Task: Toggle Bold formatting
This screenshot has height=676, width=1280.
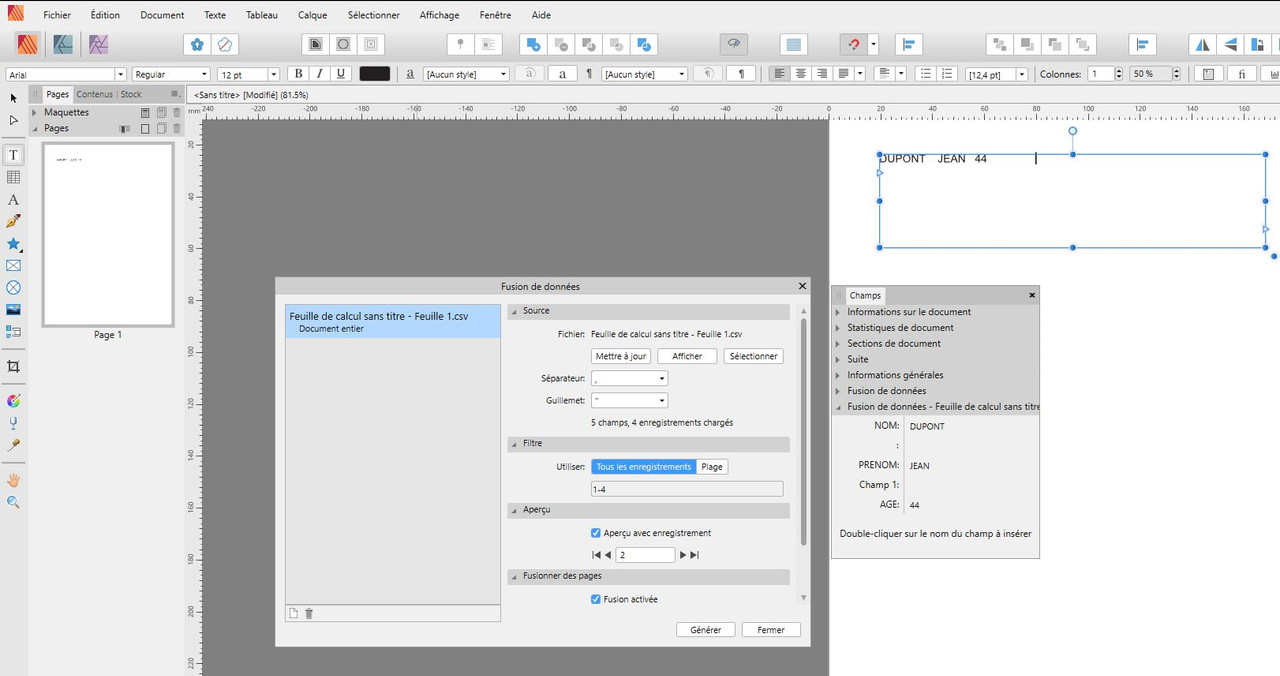Action: pos(298,74)
